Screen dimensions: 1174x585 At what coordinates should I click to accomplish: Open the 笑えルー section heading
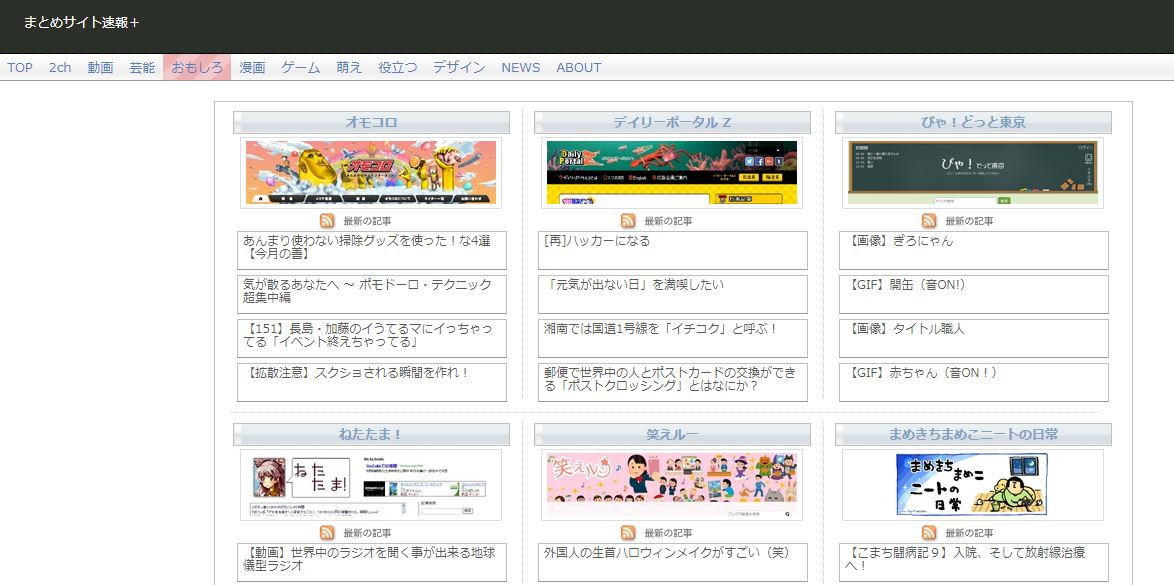point(672,434)
